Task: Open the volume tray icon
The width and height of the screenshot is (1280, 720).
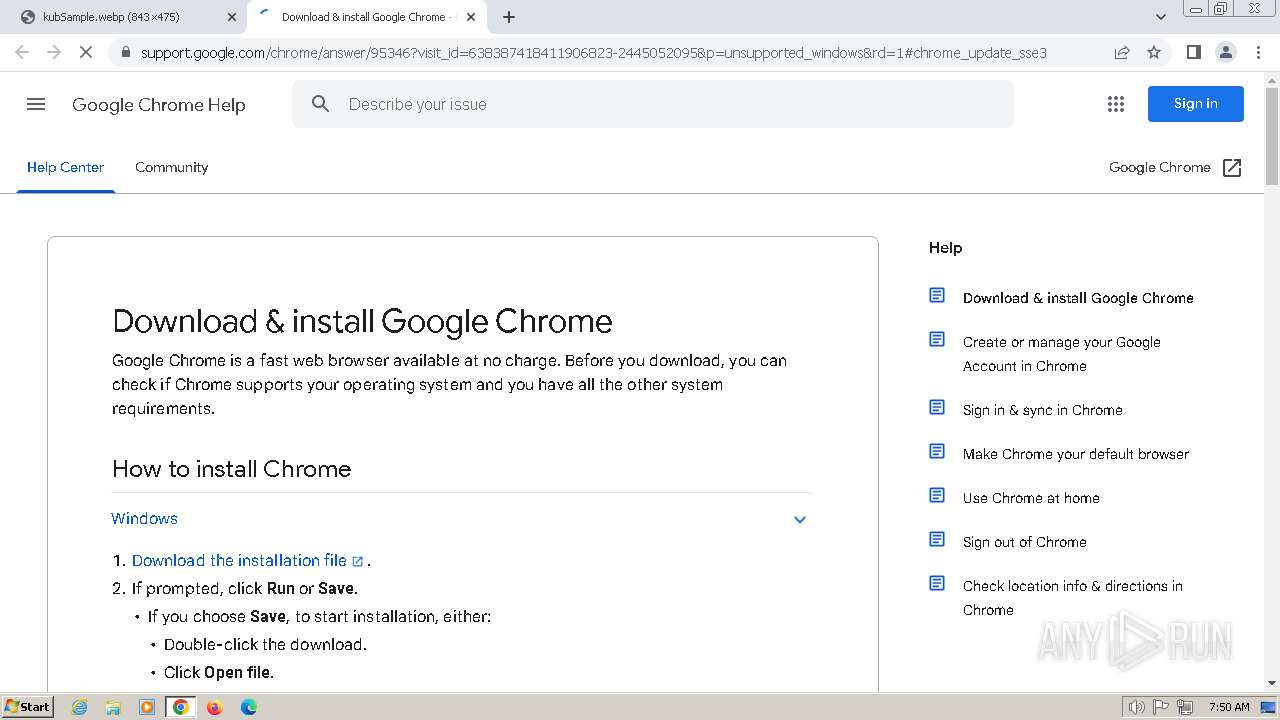Action: pyautogui.click(x=1136, y=707)
